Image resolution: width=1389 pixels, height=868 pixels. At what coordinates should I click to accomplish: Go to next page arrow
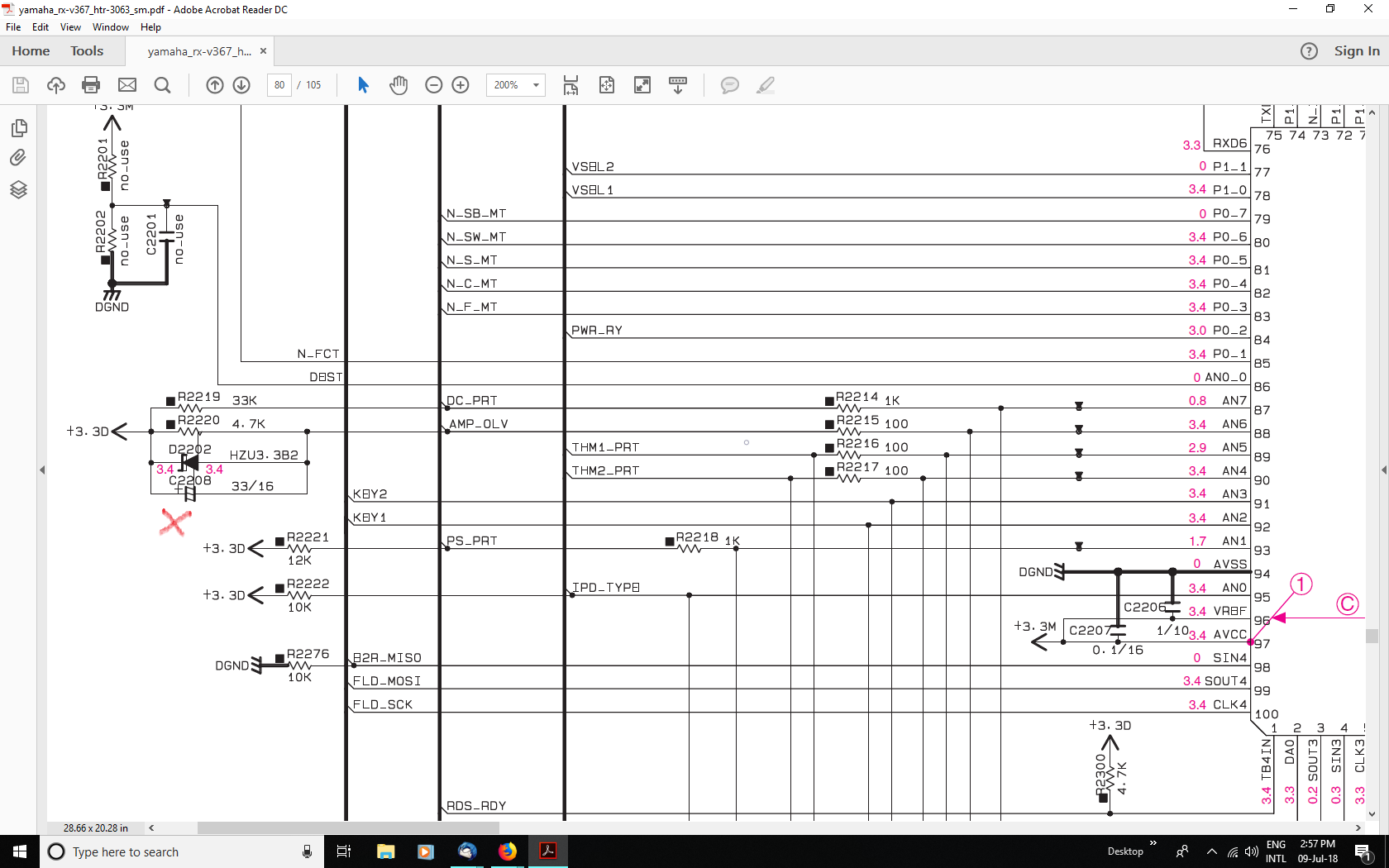coord(241,85)
